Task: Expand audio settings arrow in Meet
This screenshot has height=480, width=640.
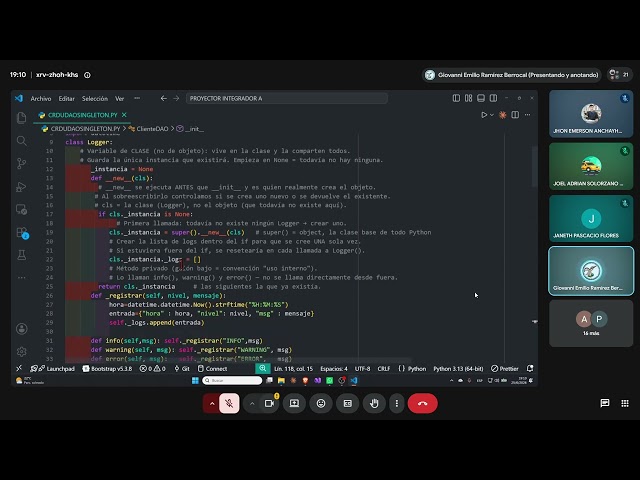Action: tap(212, 403)
